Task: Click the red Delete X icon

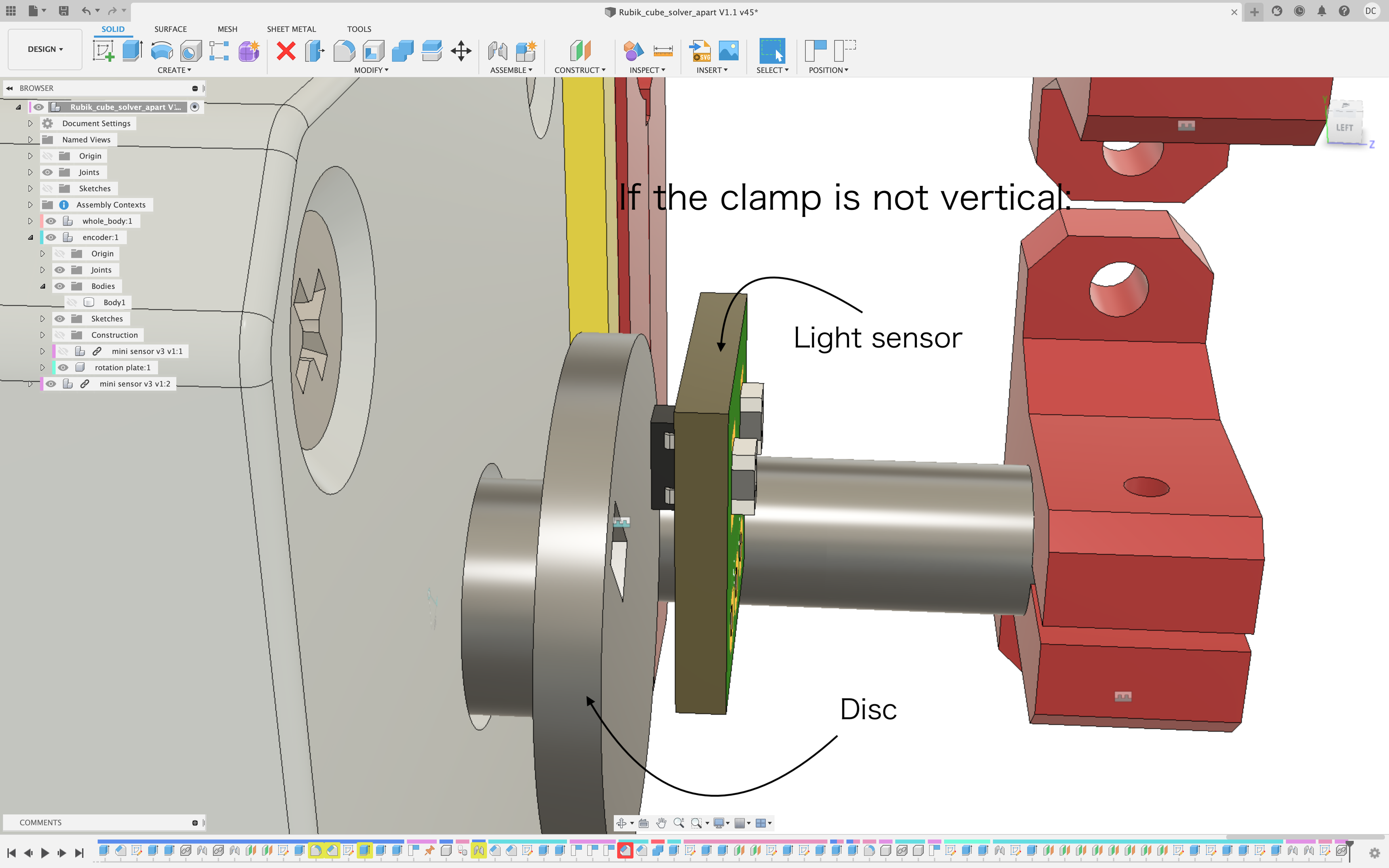Action: point(286,51)
